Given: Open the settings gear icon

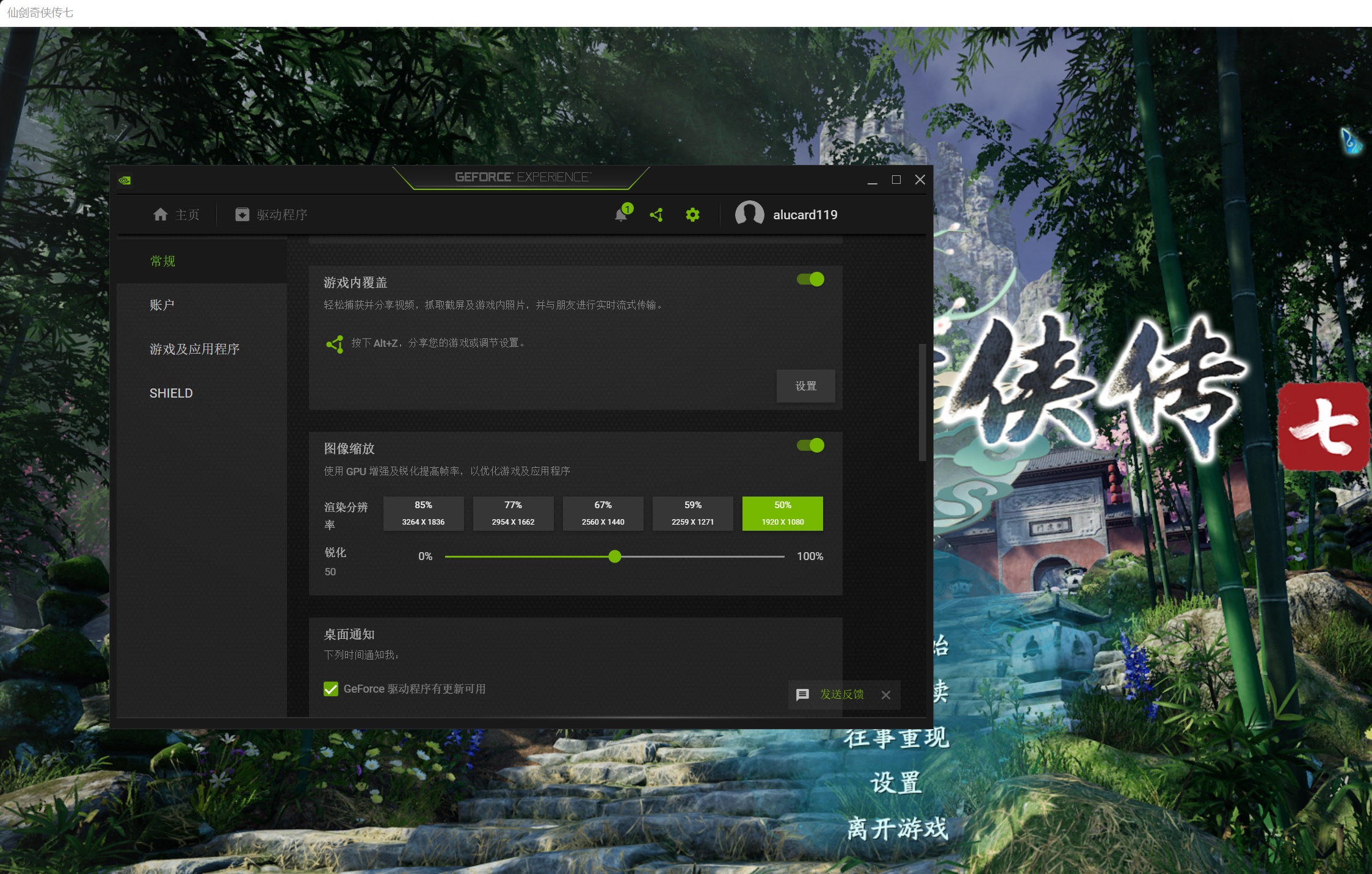Looking at the screenshot, I should (x=692, y=215).
